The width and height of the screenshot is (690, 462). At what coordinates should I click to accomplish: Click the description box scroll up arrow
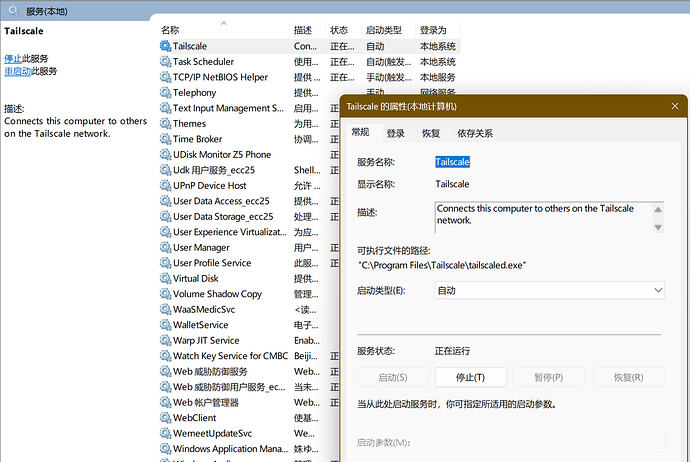coord(658,209)
